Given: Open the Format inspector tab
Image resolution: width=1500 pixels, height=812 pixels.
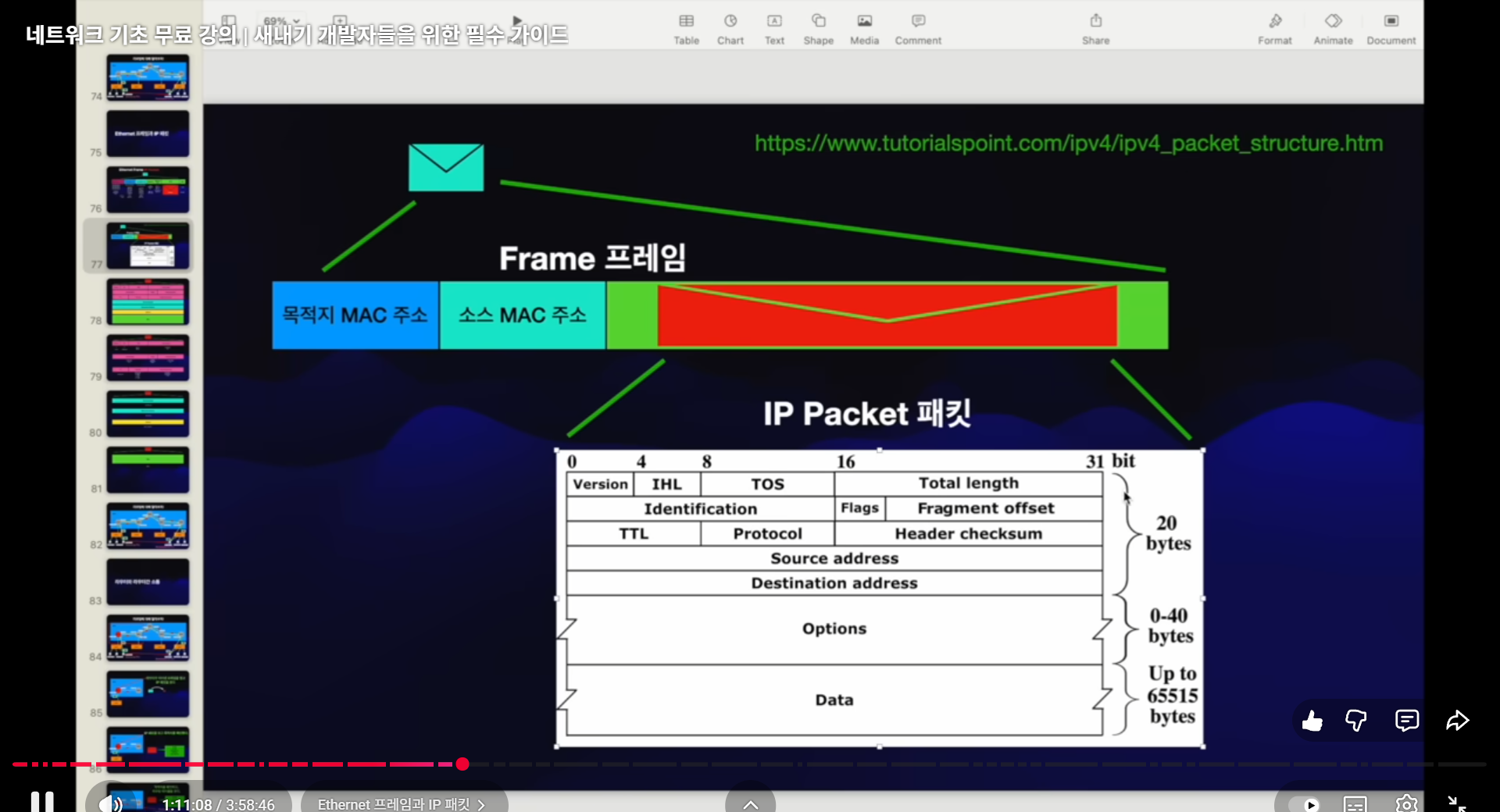Looking at the screenshot, I should click(x=1274, y=28).
